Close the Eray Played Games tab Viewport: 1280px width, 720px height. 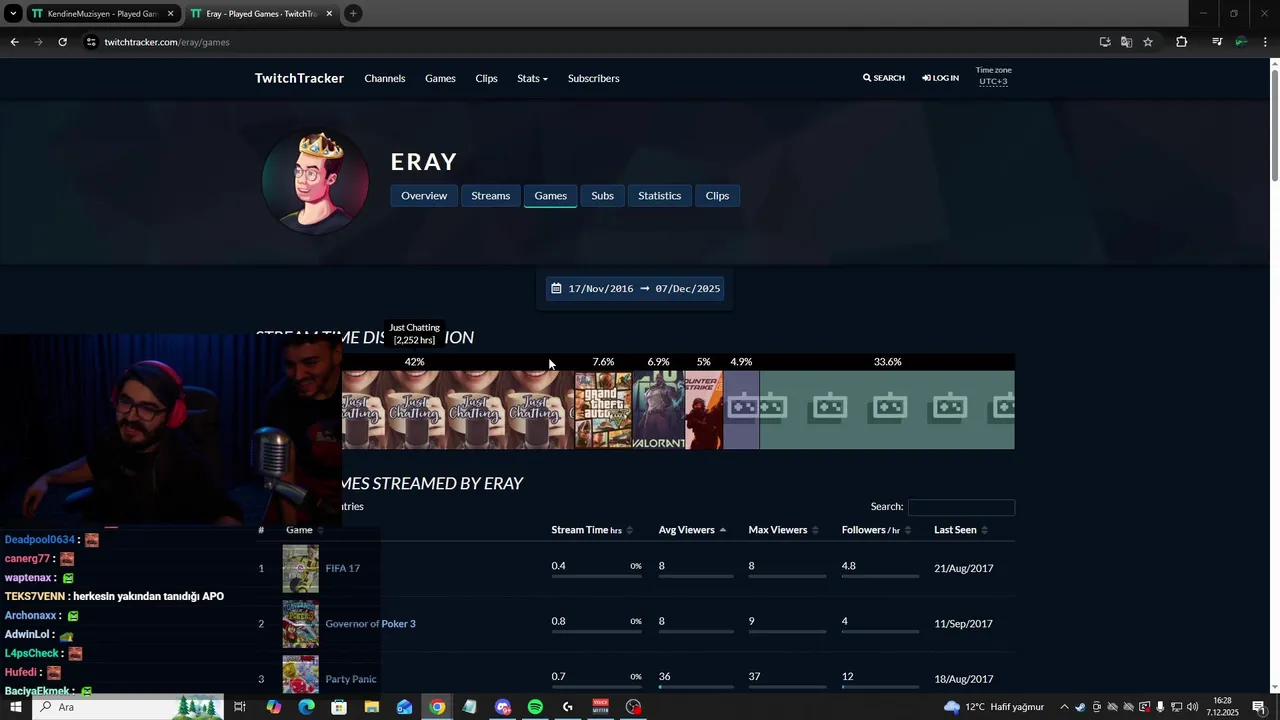point(329,14)
